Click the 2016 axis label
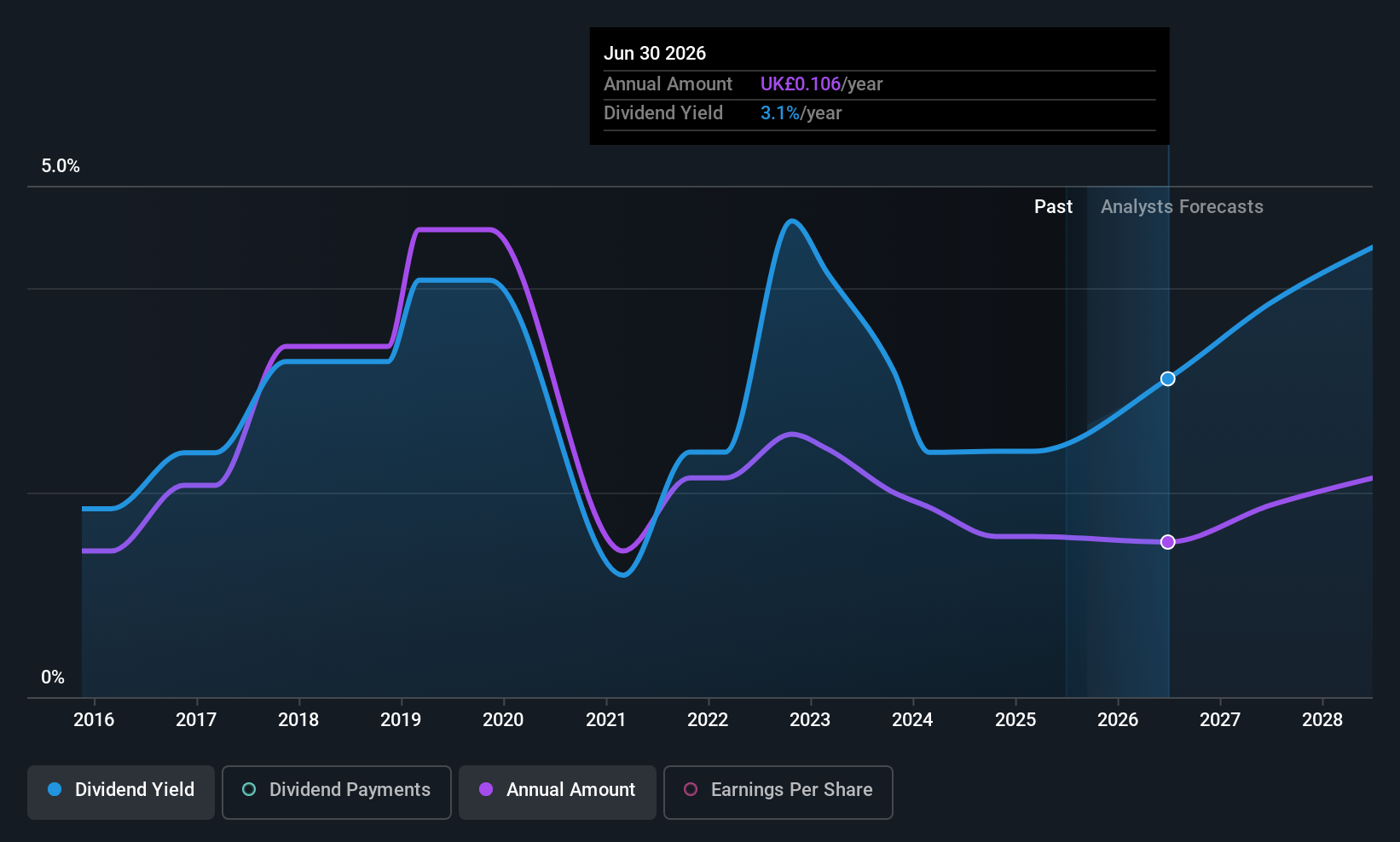Image resolution: width=1400 pixels, height=842 pixels. pos(94,719)
